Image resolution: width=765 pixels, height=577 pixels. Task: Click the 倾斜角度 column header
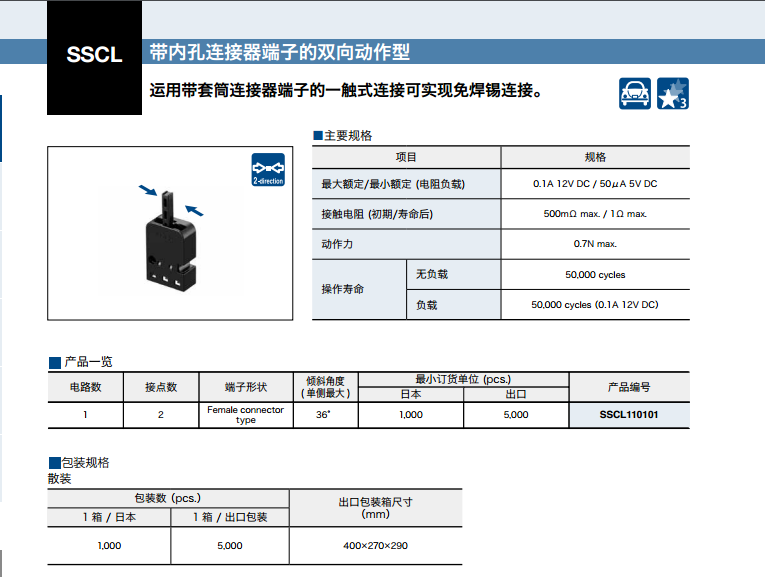[x=325, y=386]
